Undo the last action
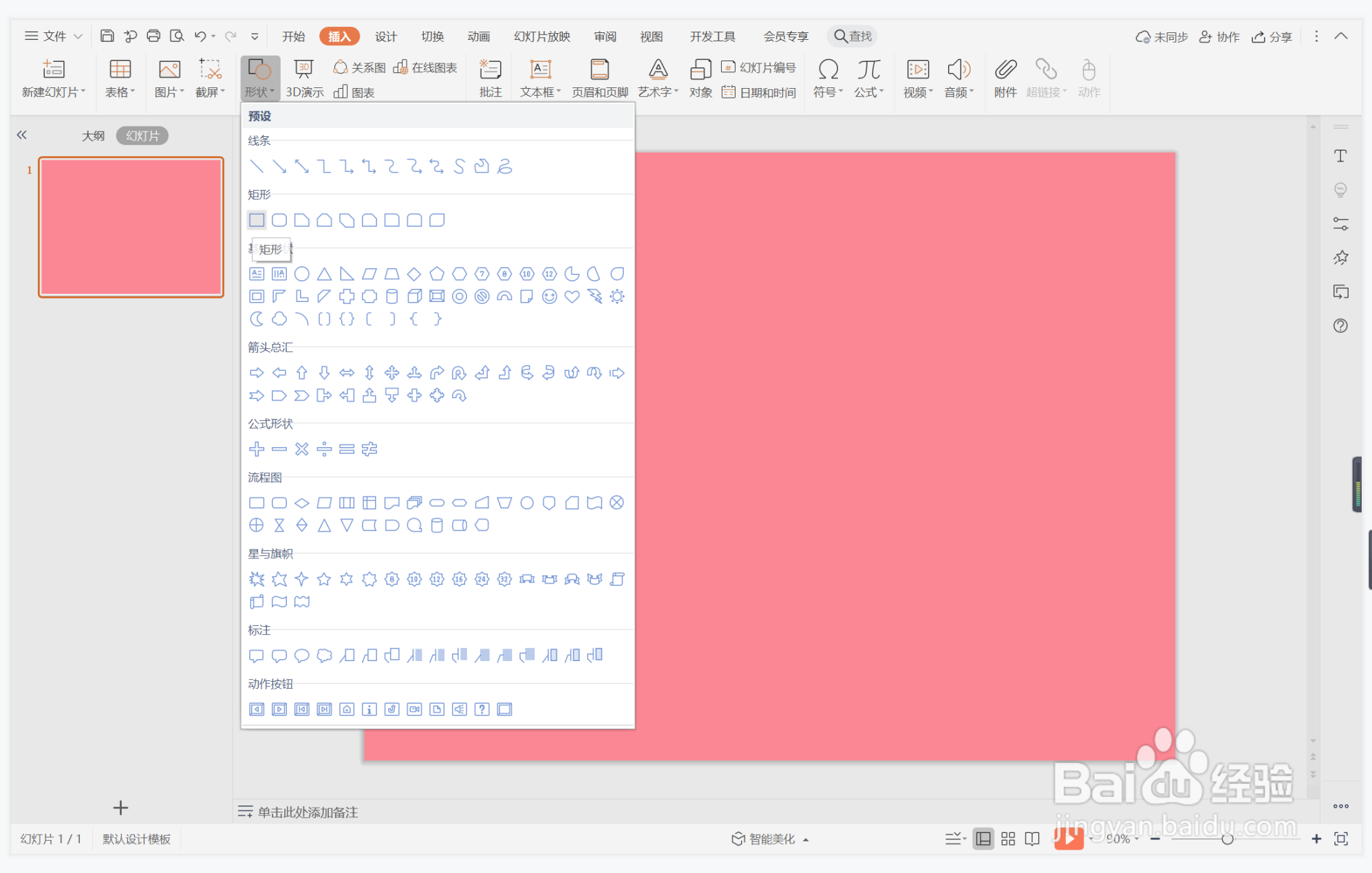The width and height of the screenshot is (1372, 873). click(200, 36)
